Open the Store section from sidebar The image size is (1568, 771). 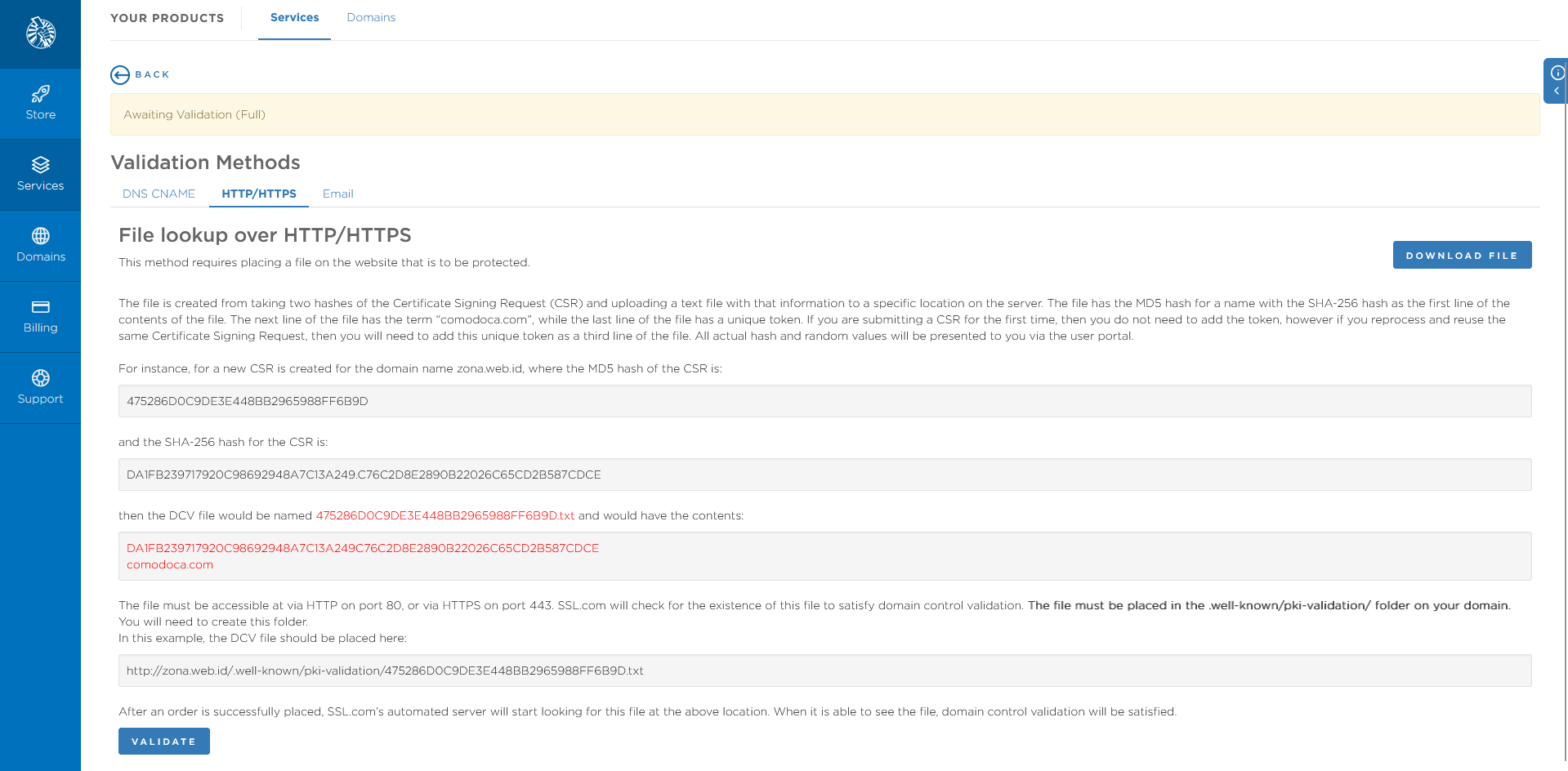(40, 103)
